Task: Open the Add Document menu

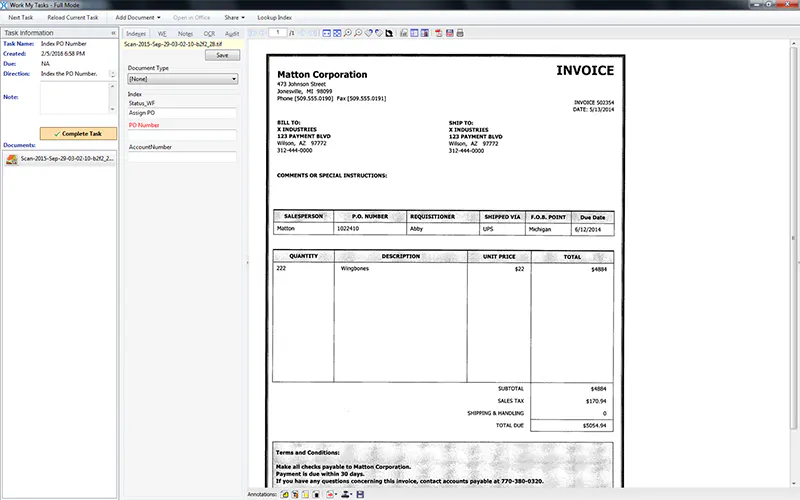Action: tap(138, 17)
